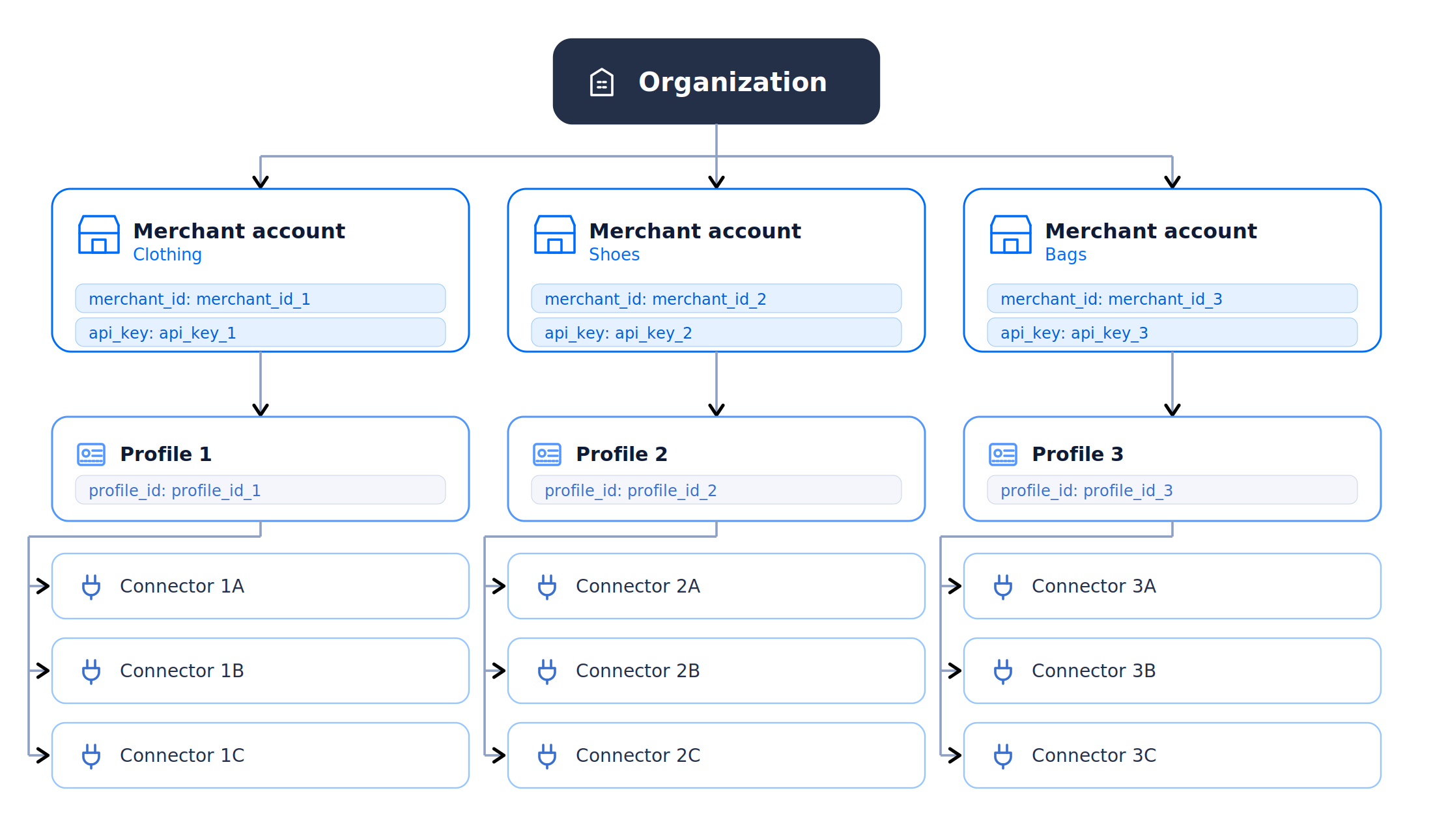Click the store icon of Bags merchant account

click(1011, 234)
